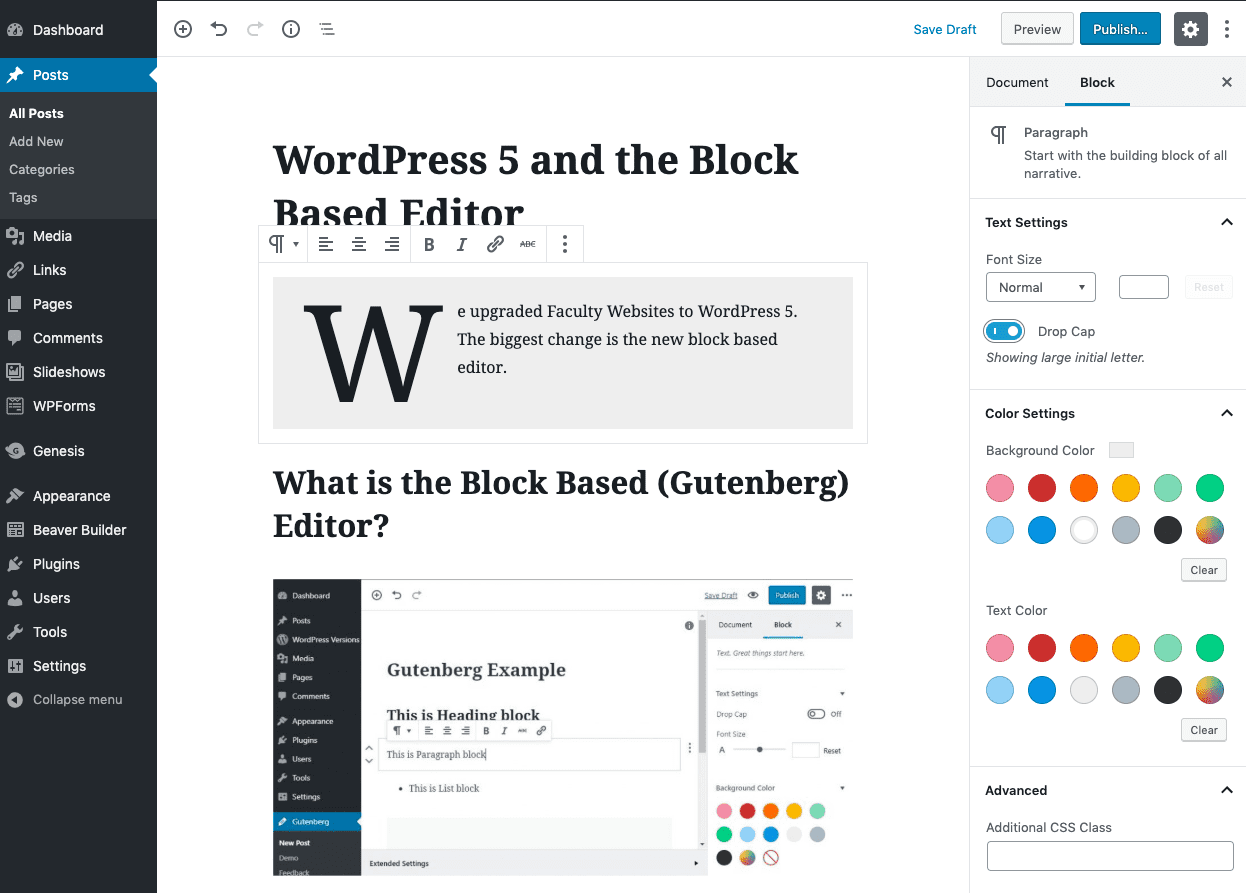Click the custom font size input
Image resolution: width=1246 pixels, height=893 pixels.
[1144, 287]
